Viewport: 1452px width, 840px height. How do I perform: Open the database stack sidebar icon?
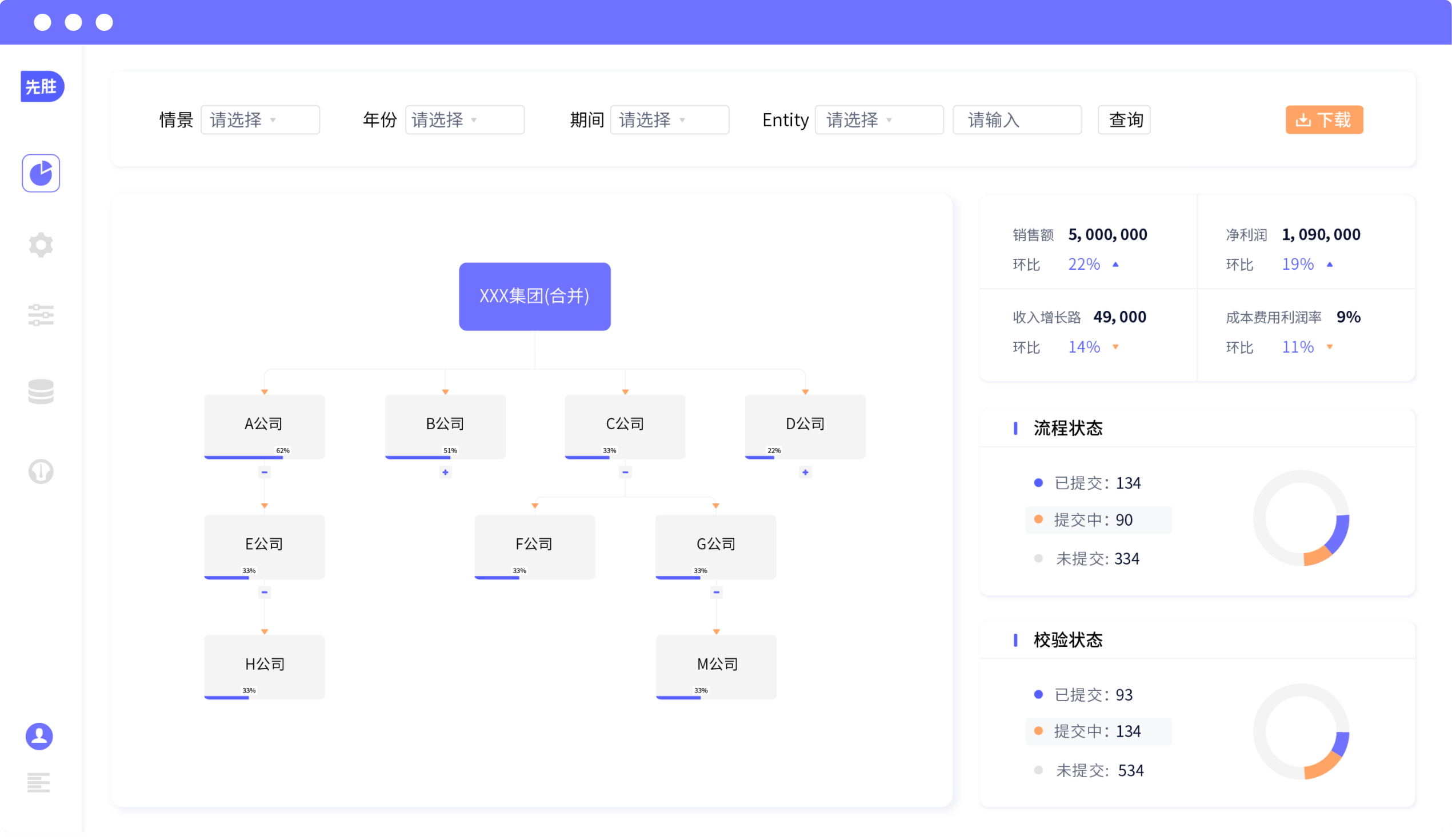point(41,392)
